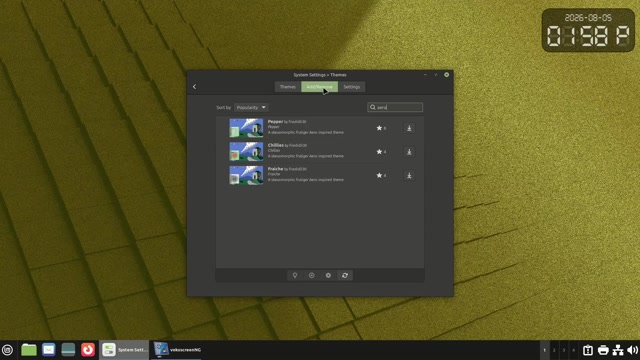
Task: Click the star rating for Fraiche
Action: [x=381, y=176]
